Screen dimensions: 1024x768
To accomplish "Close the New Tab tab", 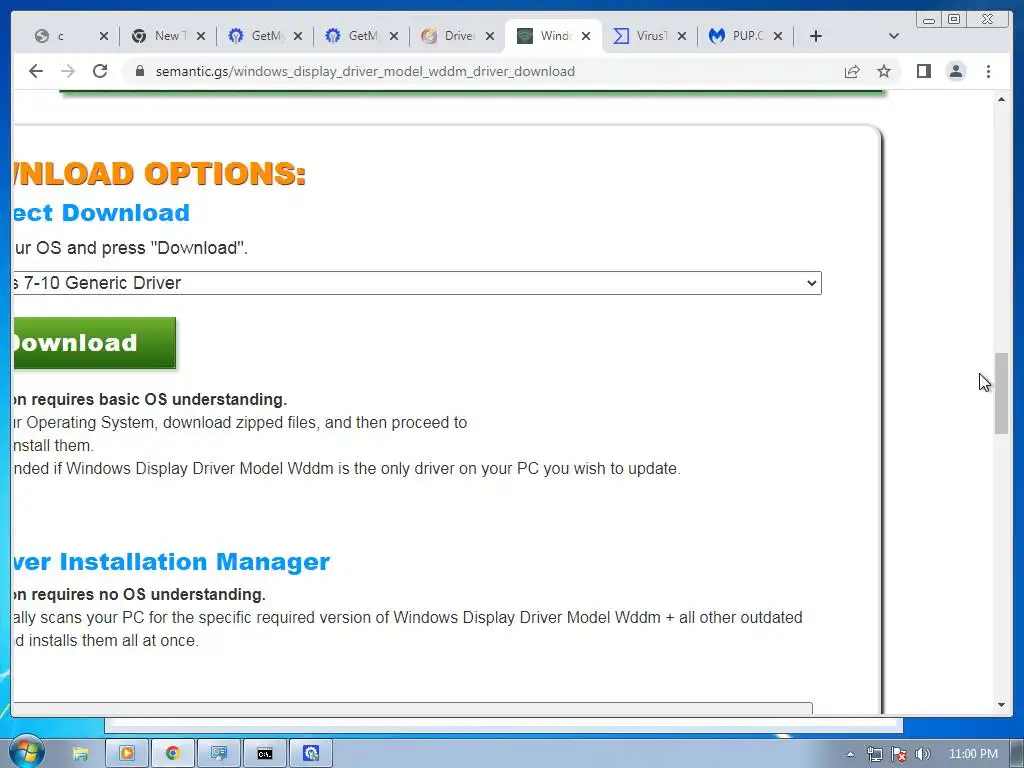I will click(x=201, y=36).
